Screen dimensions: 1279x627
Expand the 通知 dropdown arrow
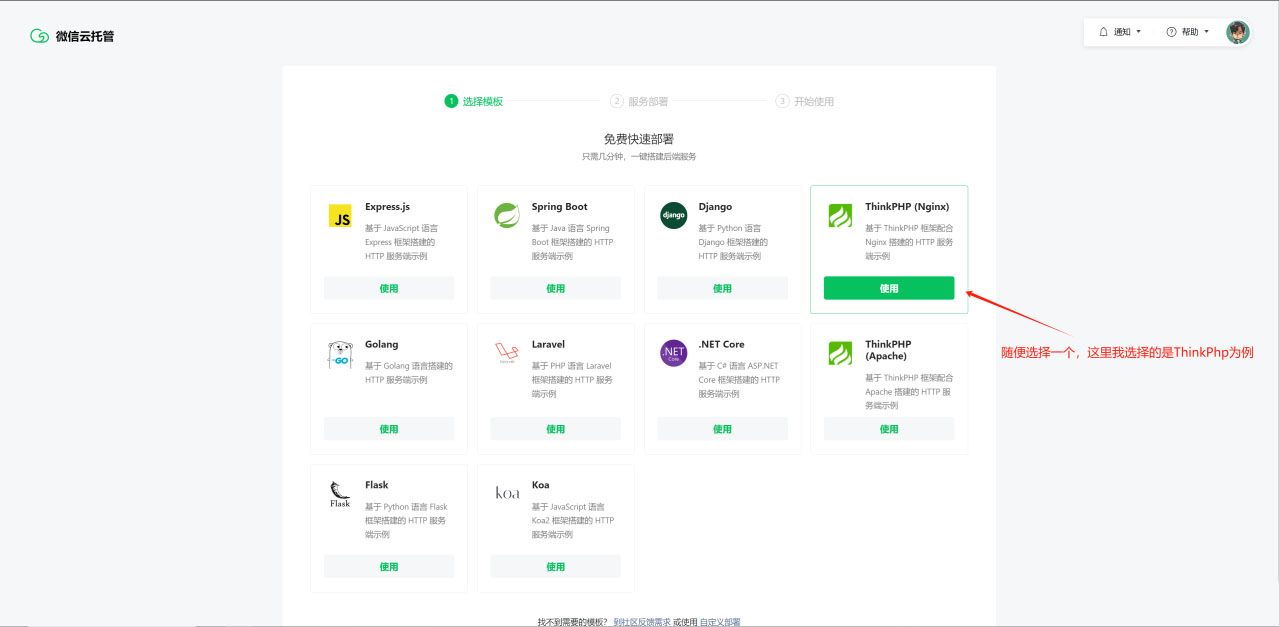[x=1138, y=32]
